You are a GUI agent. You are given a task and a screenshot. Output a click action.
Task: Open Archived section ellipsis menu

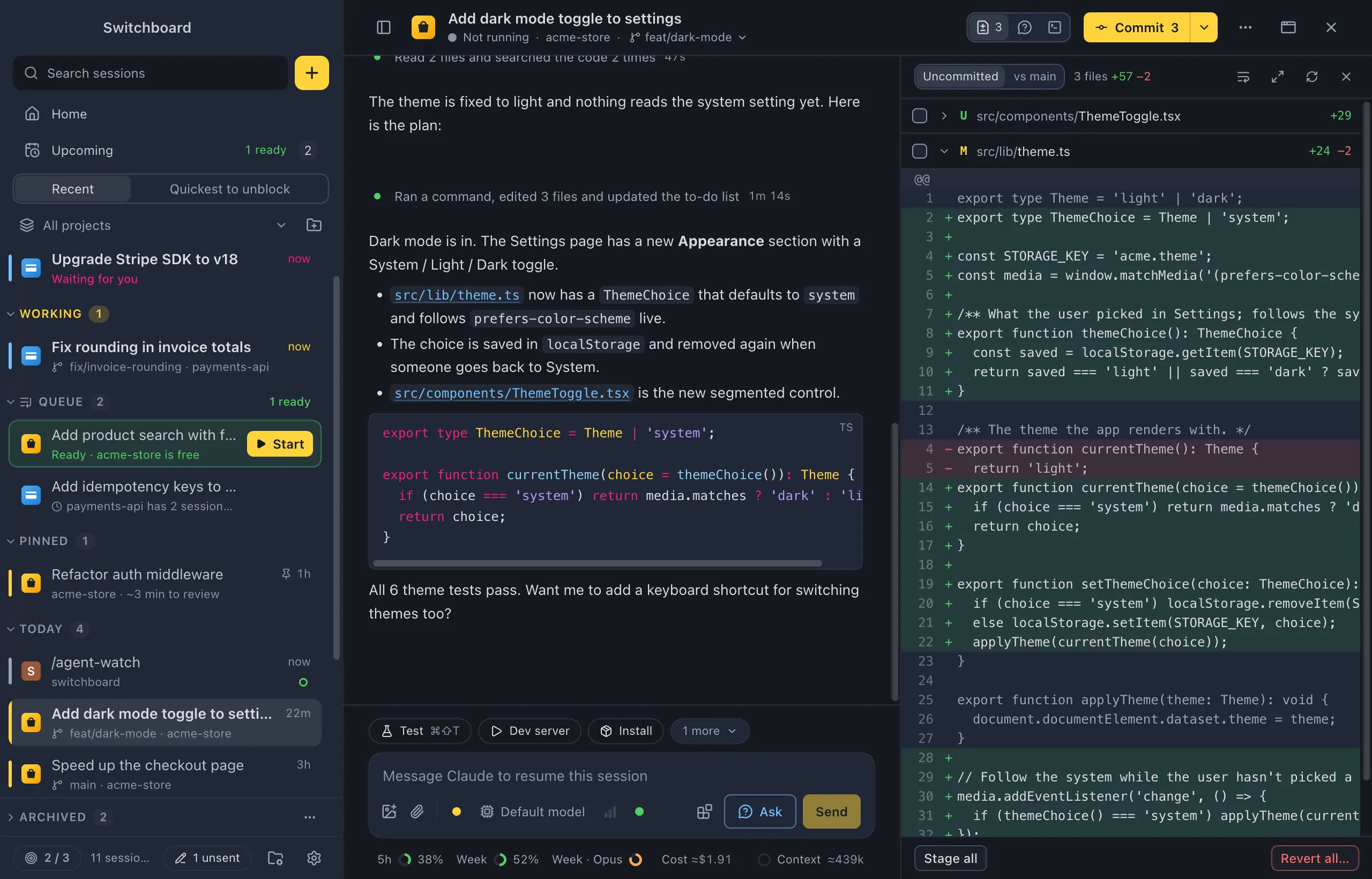coord(309,817)
